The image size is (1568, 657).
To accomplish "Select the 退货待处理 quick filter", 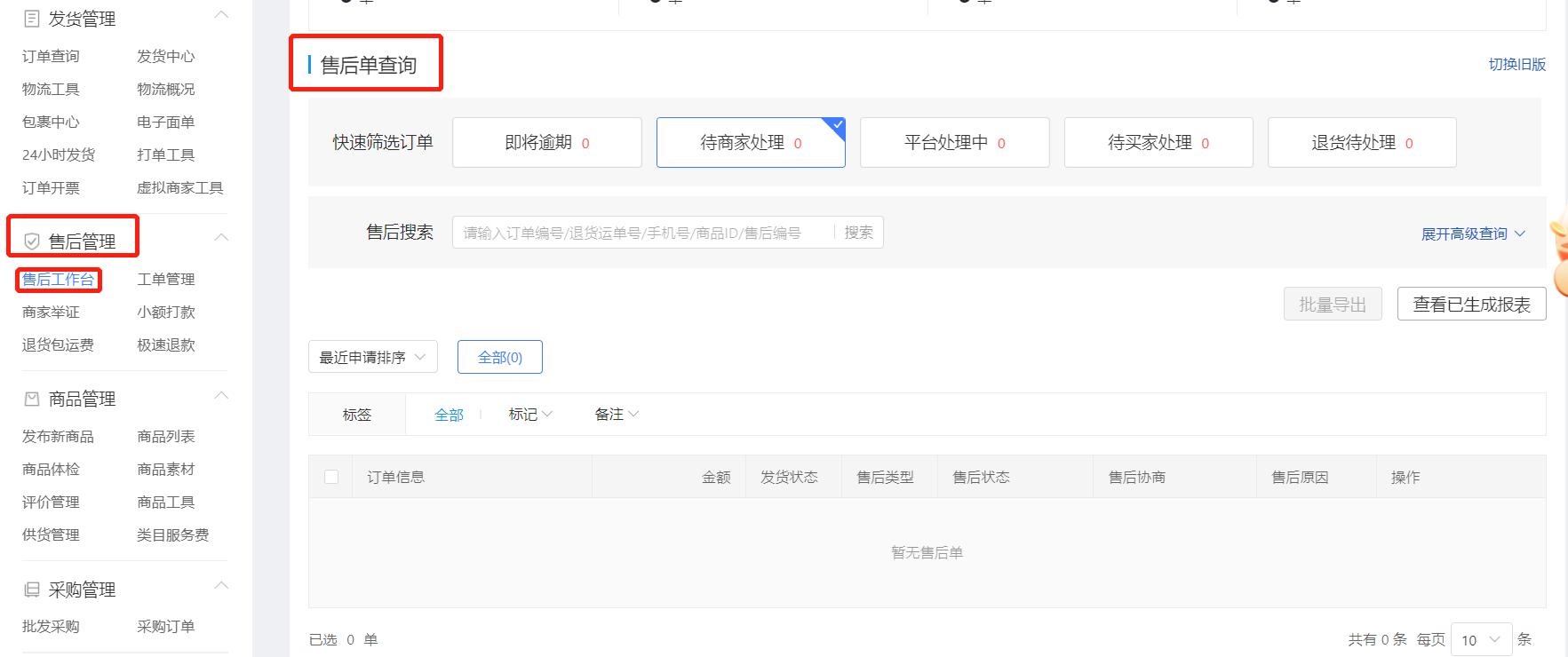I will 1362,142.
